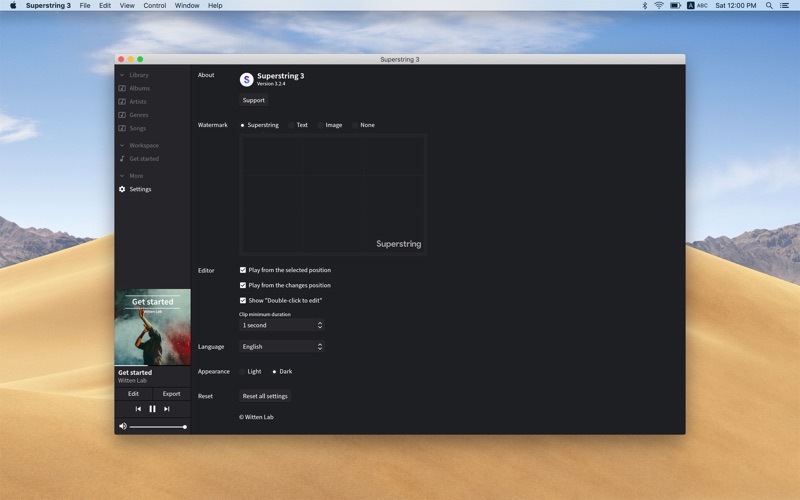
Task: Click the Get started track title
Action: tap(135, 372)
